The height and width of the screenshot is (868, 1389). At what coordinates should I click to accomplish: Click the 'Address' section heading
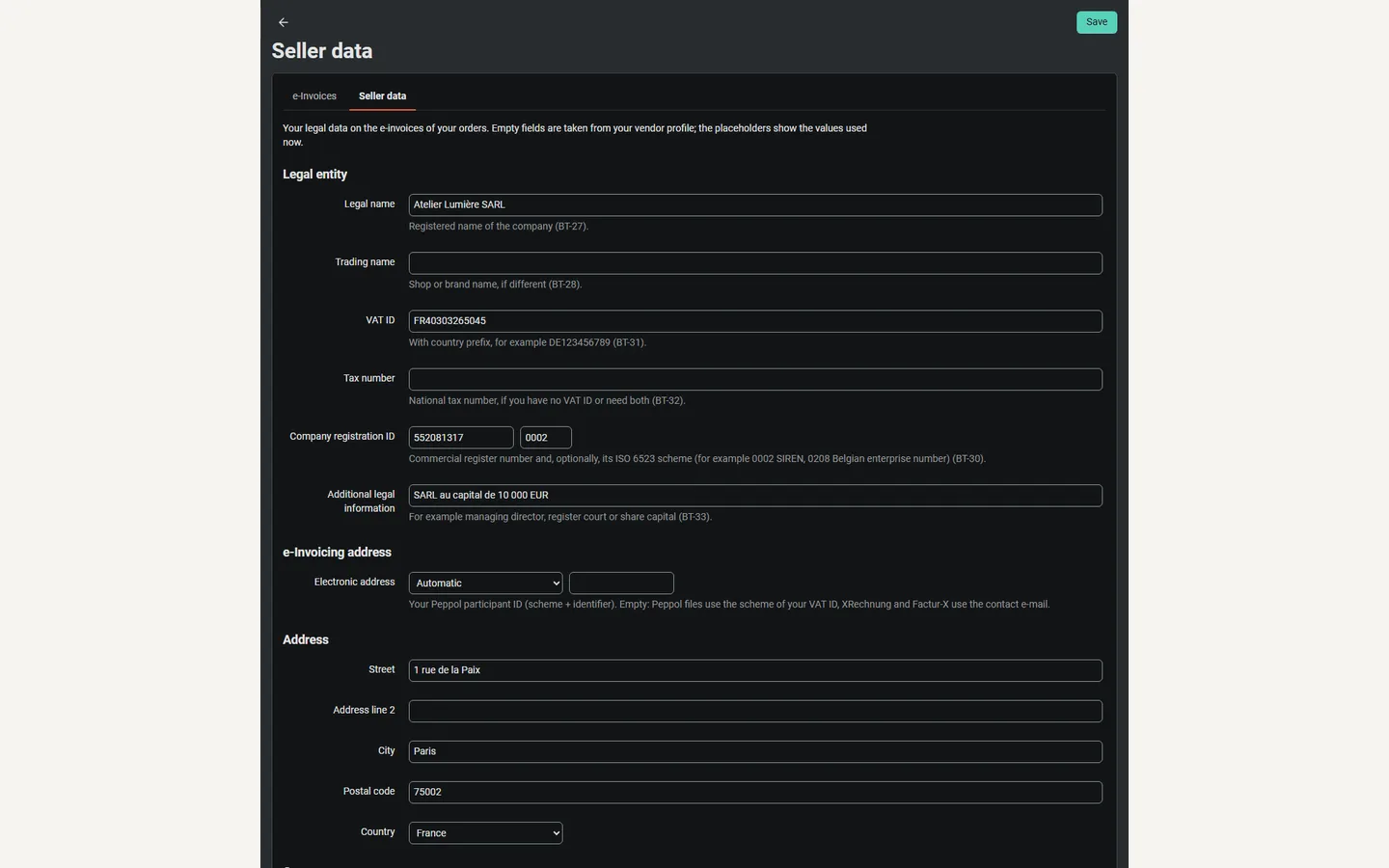pyautogui.click(x=306, y=639)
